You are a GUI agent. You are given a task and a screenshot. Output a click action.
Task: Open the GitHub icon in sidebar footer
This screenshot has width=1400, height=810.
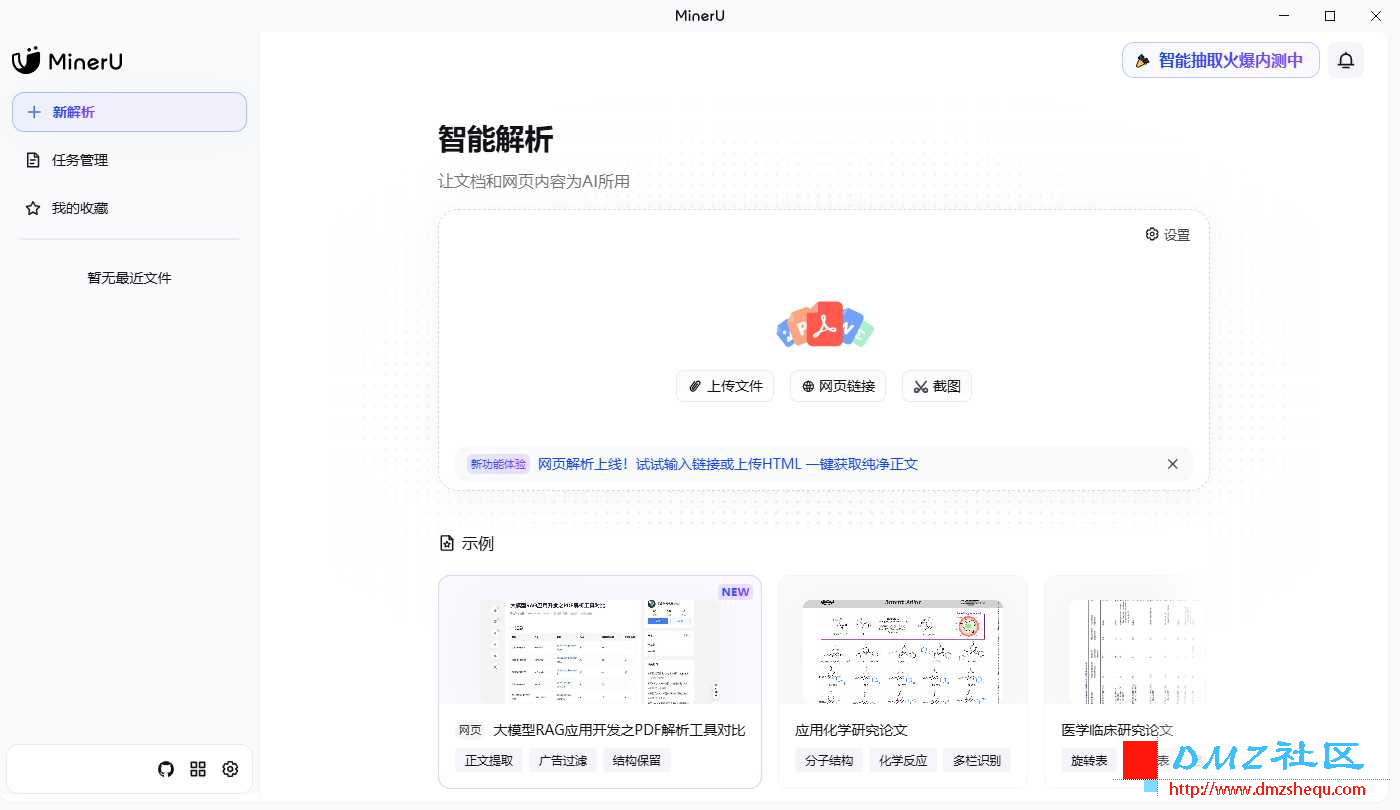pos(166,769)
